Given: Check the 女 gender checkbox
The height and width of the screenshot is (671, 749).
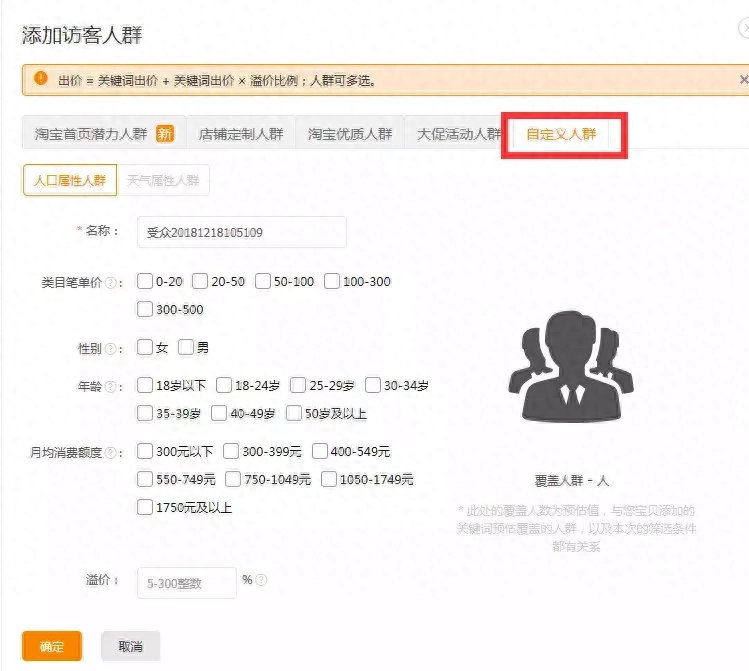Looking at the screenshot, I should tap(145, 347).
